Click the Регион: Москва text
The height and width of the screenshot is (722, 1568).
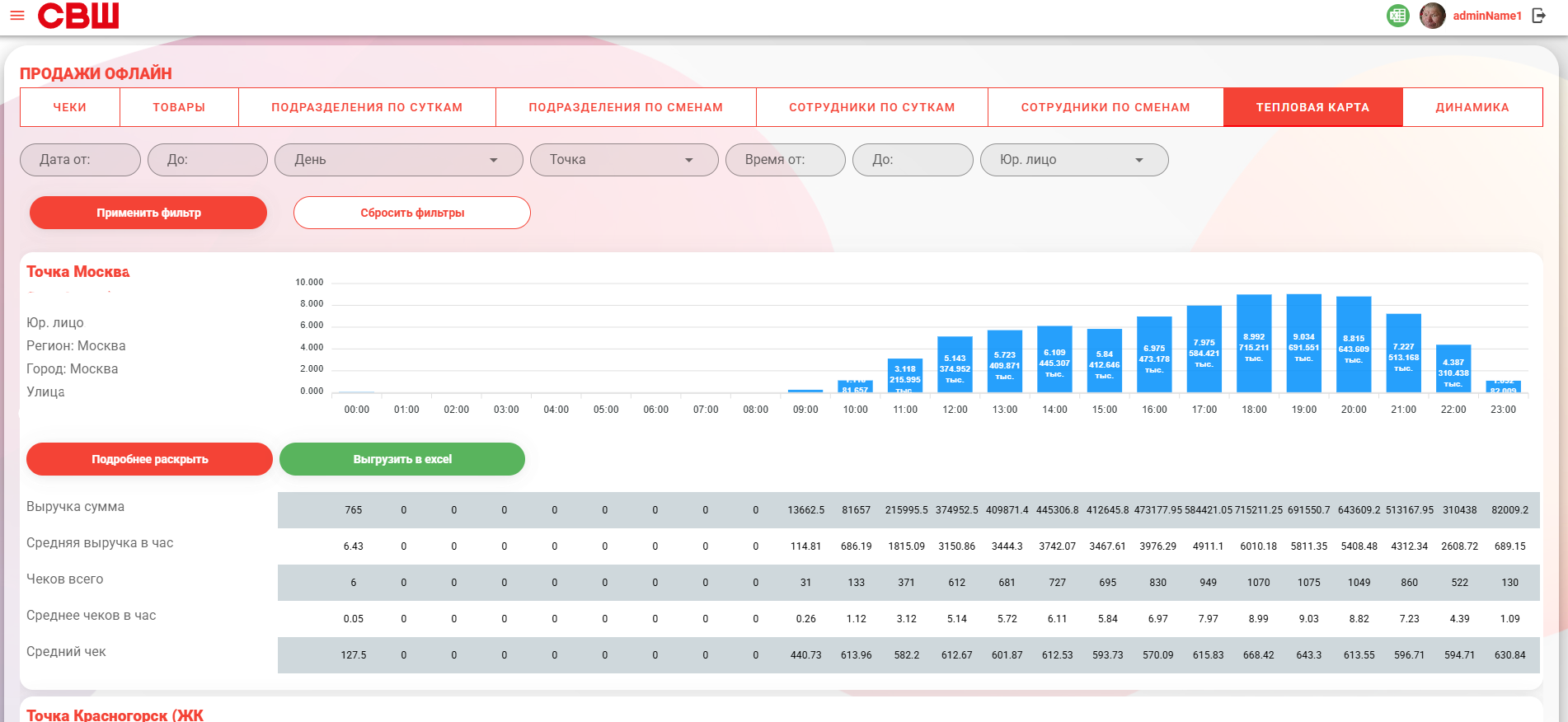tap(76, 346)
